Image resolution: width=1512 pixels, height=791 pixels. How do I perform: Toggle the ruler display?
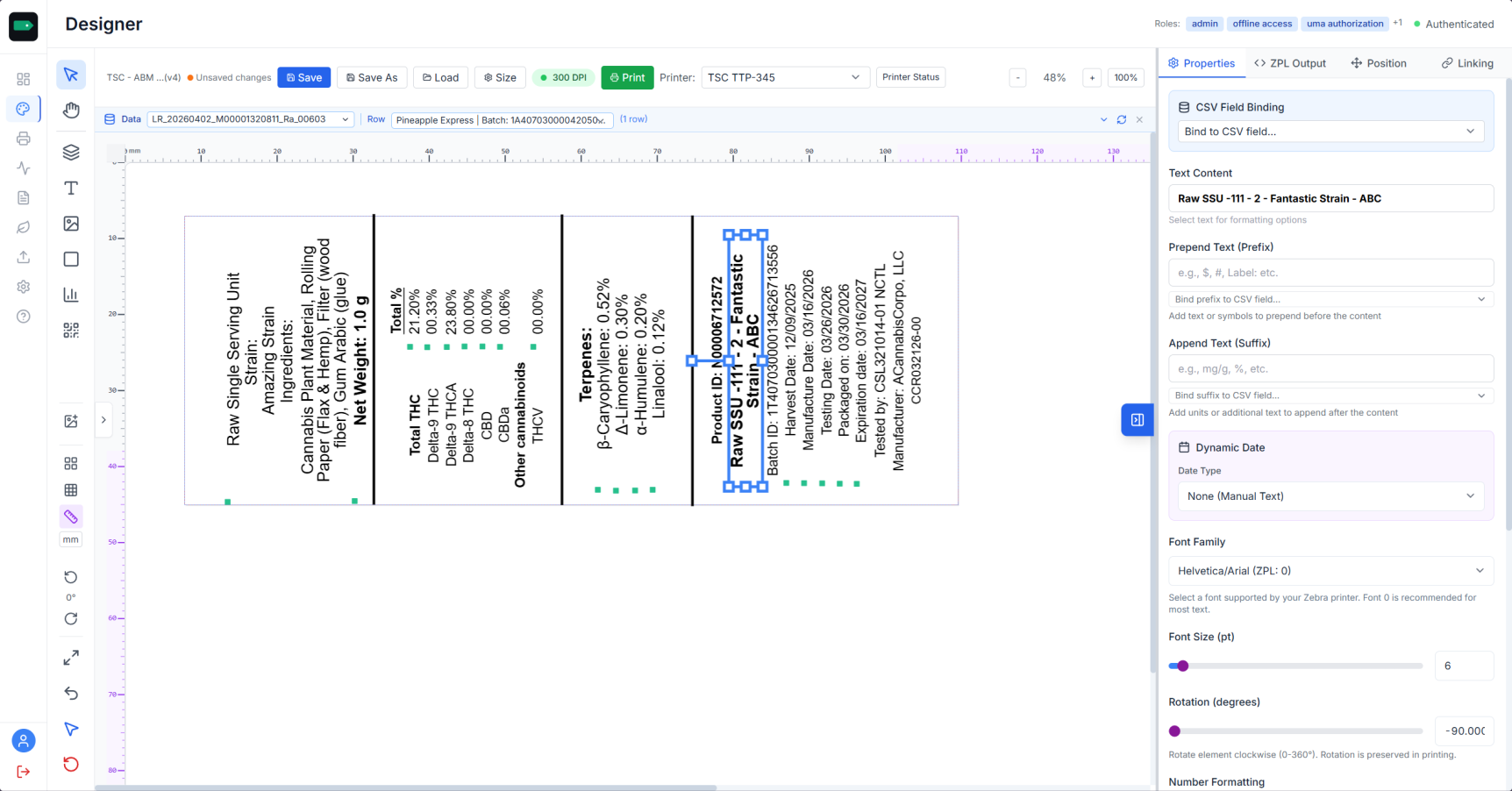click(71, 517)
